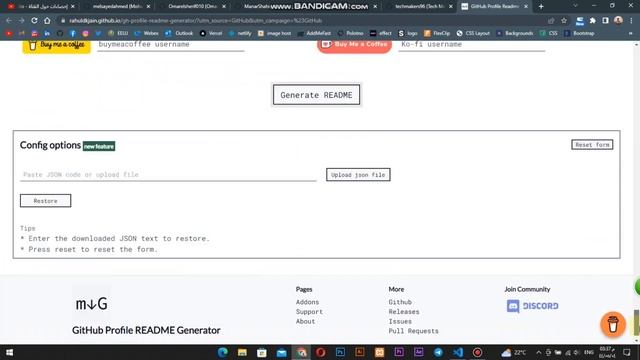Screen dimensions: 640x360
Task: Switch to the Omarelsherif010 tab
Action: tap(192, 7)
